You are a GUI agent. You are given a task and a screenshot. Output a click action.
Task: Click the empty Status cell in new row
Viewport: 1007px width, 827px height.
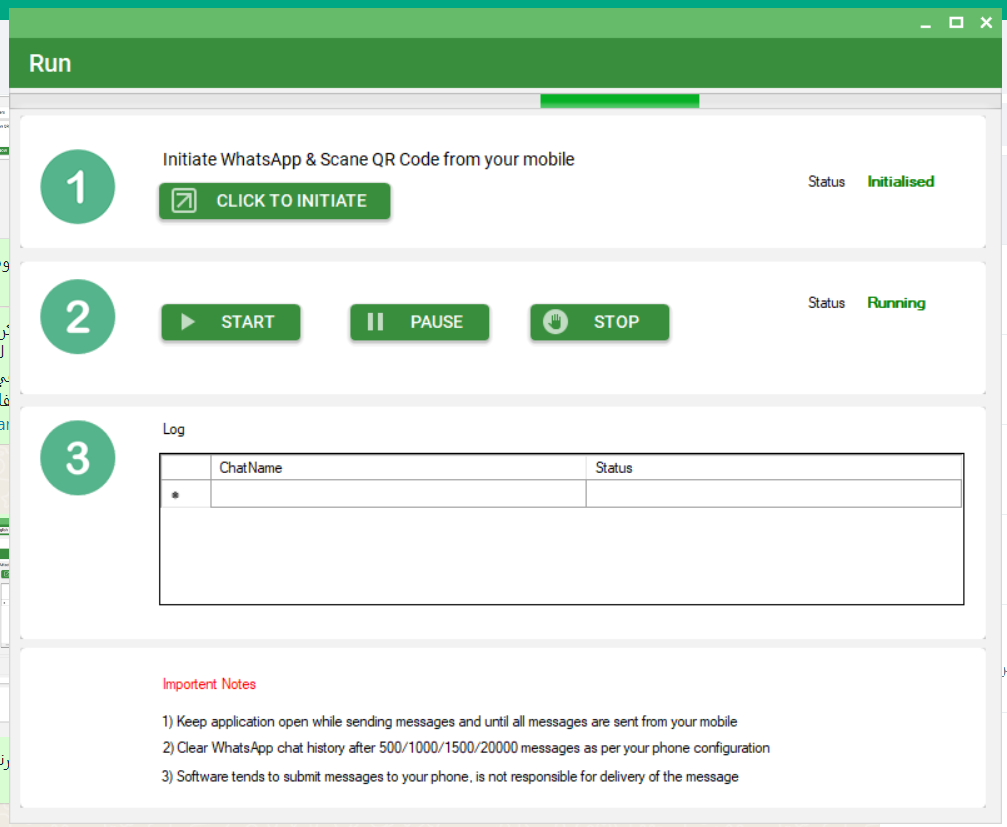pos(774,494)
